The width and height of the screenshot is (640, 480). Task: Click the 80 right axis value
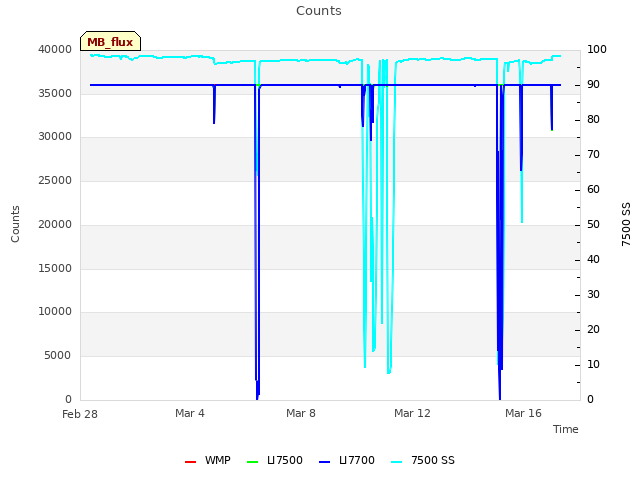click(593, 120)
